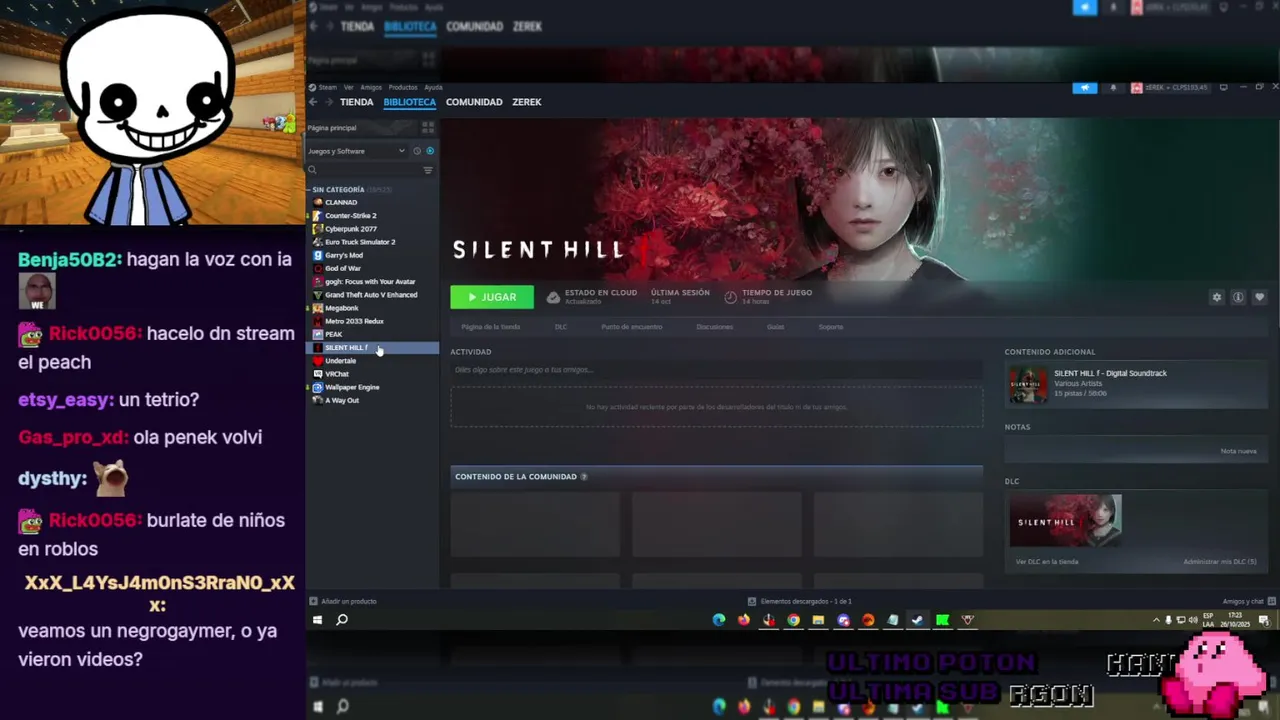Screen dimensions: 1280x720
Task: Go back with Steam navigation arrow
Action: [x=313, y=102]
